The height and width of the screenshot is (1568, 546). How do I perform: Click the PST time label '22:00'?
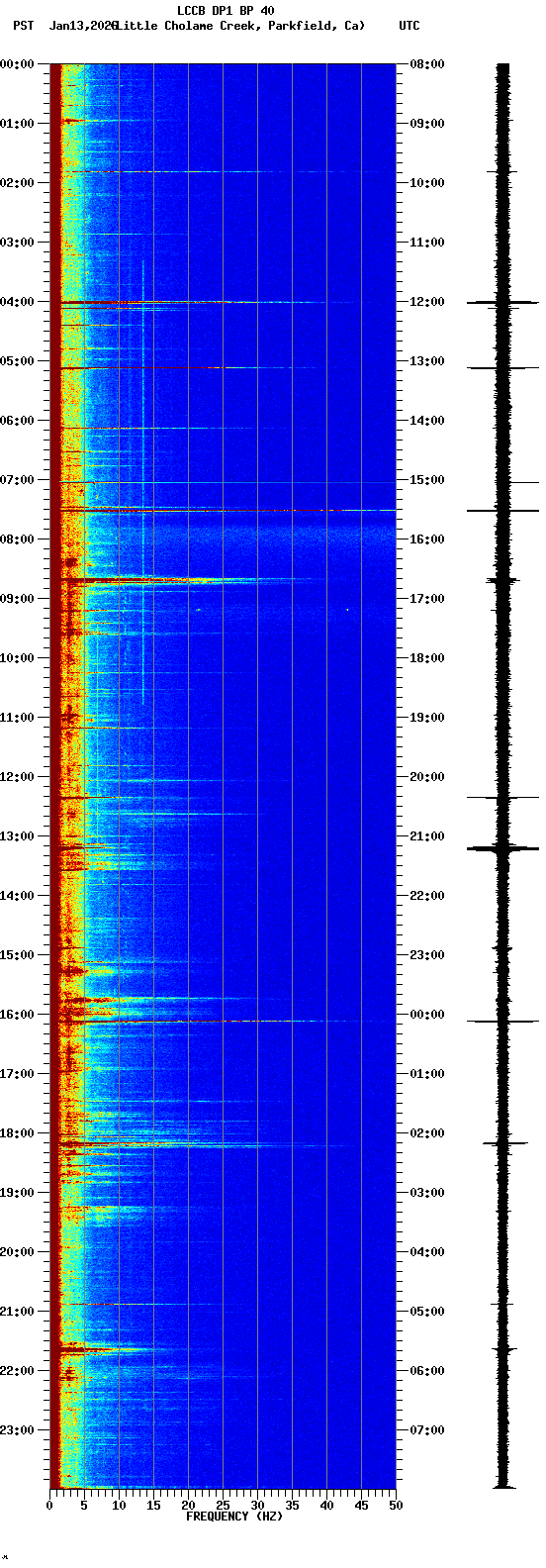[17, 1371]
